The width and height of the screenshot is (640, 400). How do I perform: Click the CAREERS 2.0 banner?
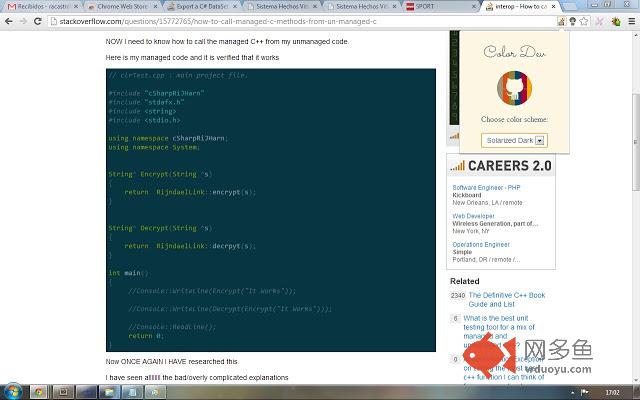pos(501,166)
